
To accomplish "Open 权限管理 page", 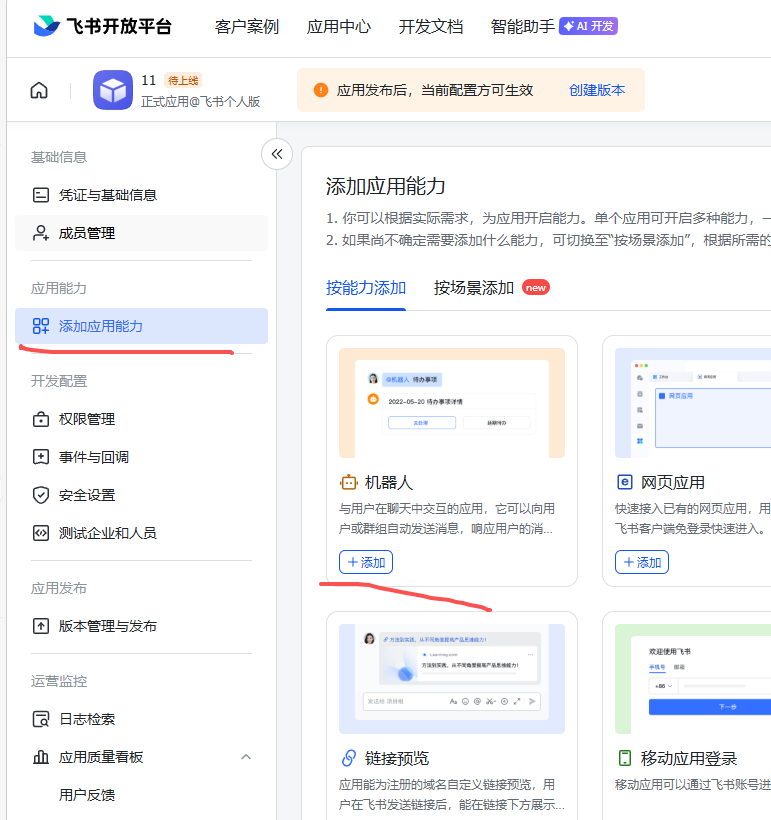I will point(141,419).
